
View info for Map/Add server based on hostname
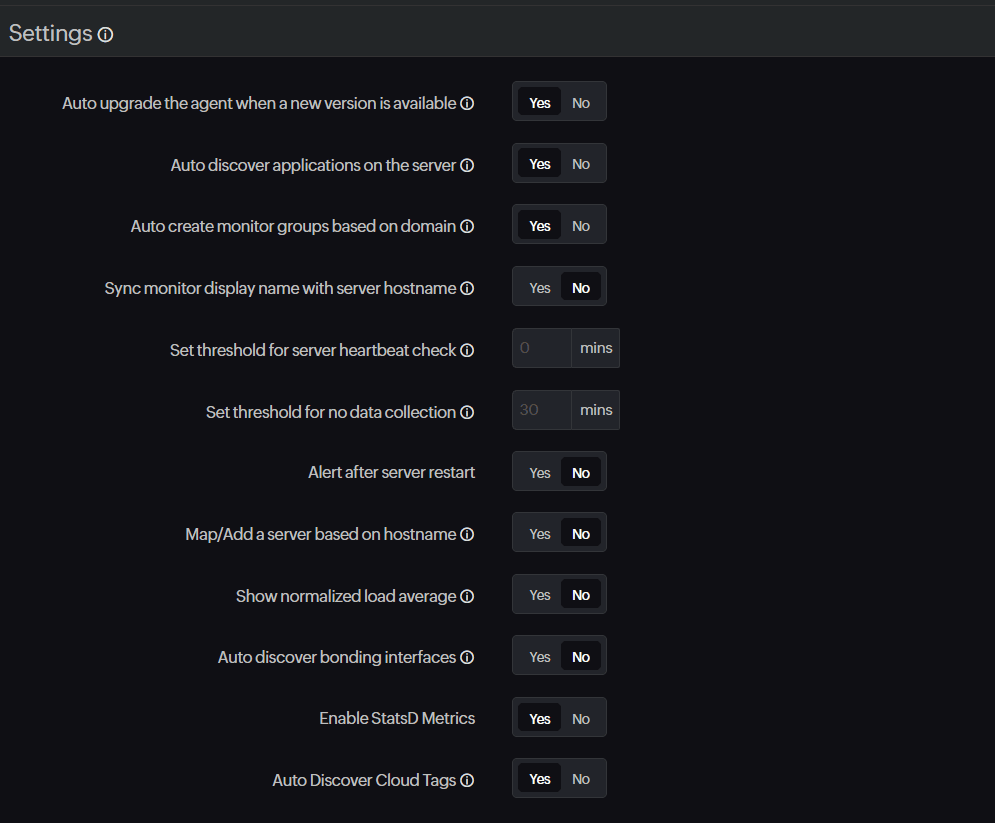pyautogui.click(x=467, y=534)
